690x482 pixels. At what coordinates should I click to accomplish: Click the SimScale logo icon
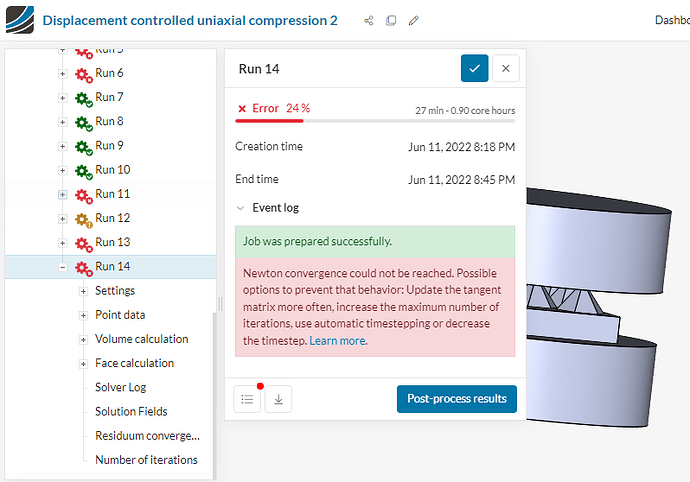pos(20,20)
